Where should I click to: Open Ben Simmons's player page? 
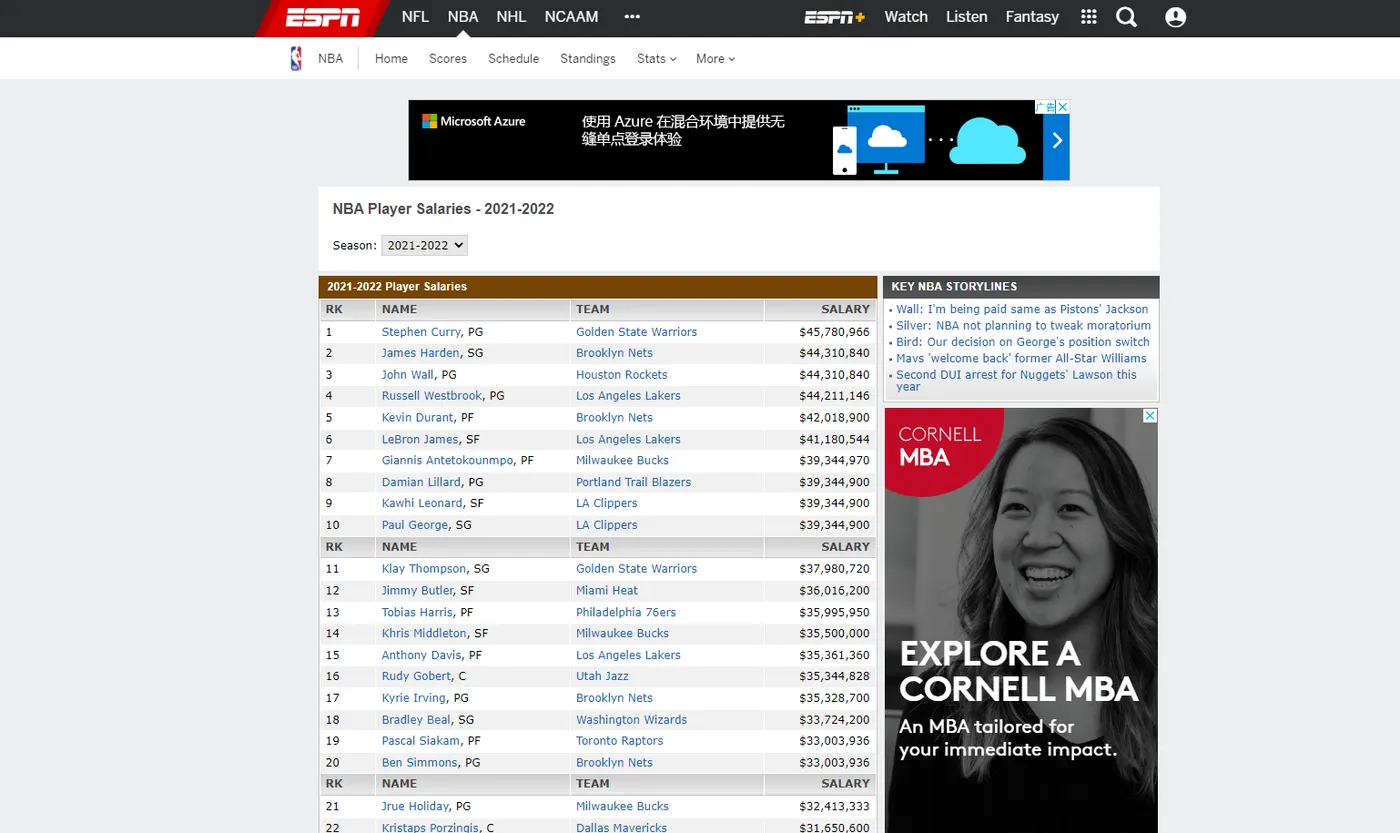pos(420,763)
